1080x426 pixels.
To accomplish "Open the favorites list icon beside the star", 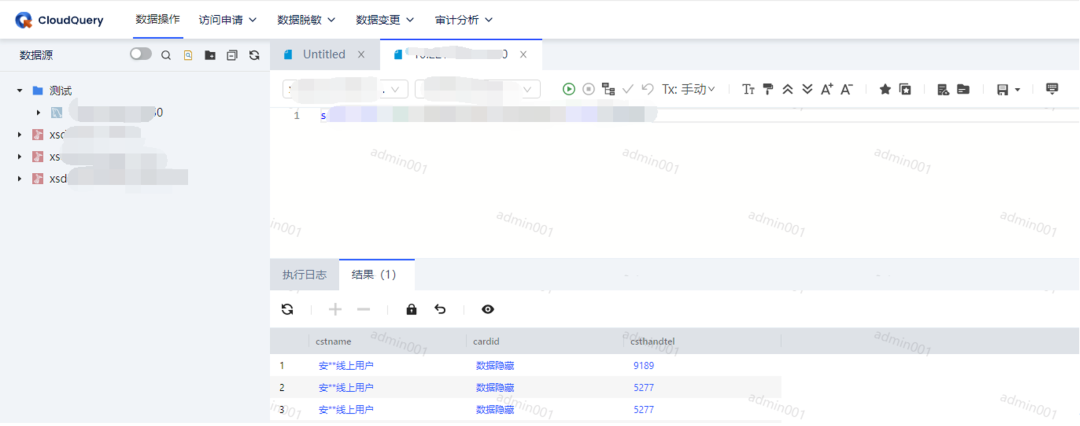I will [x=905, y=89].
